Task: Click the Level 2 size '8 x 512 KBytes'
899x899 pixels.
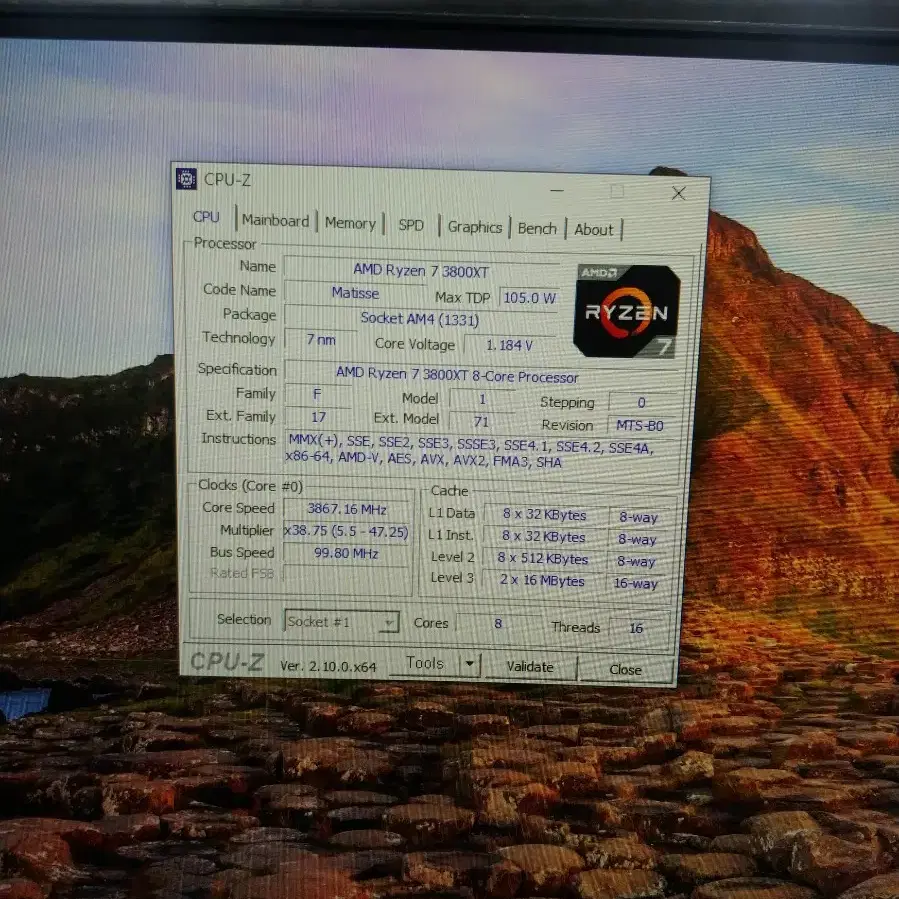Action: (x=543, y=558)
